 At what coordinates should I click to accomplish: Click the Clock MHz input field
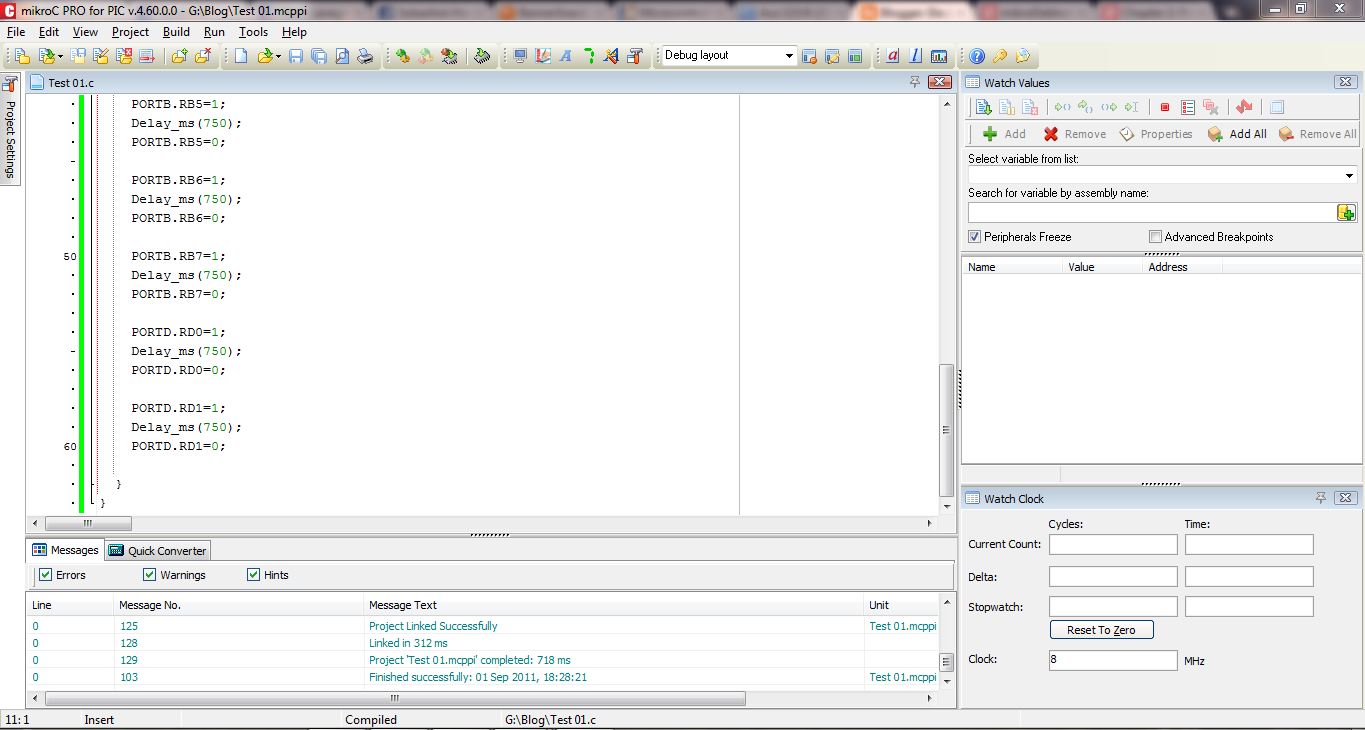[1113, 660]
